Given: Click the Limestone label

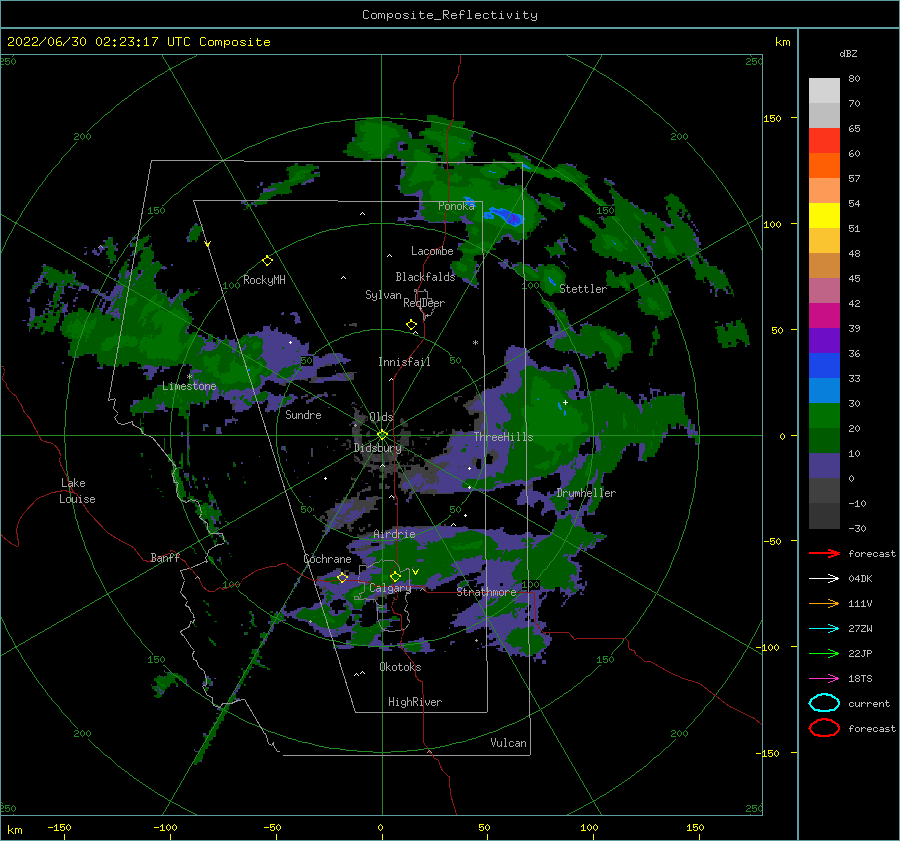Looking at the screenshot, I should tap(189, 386).
